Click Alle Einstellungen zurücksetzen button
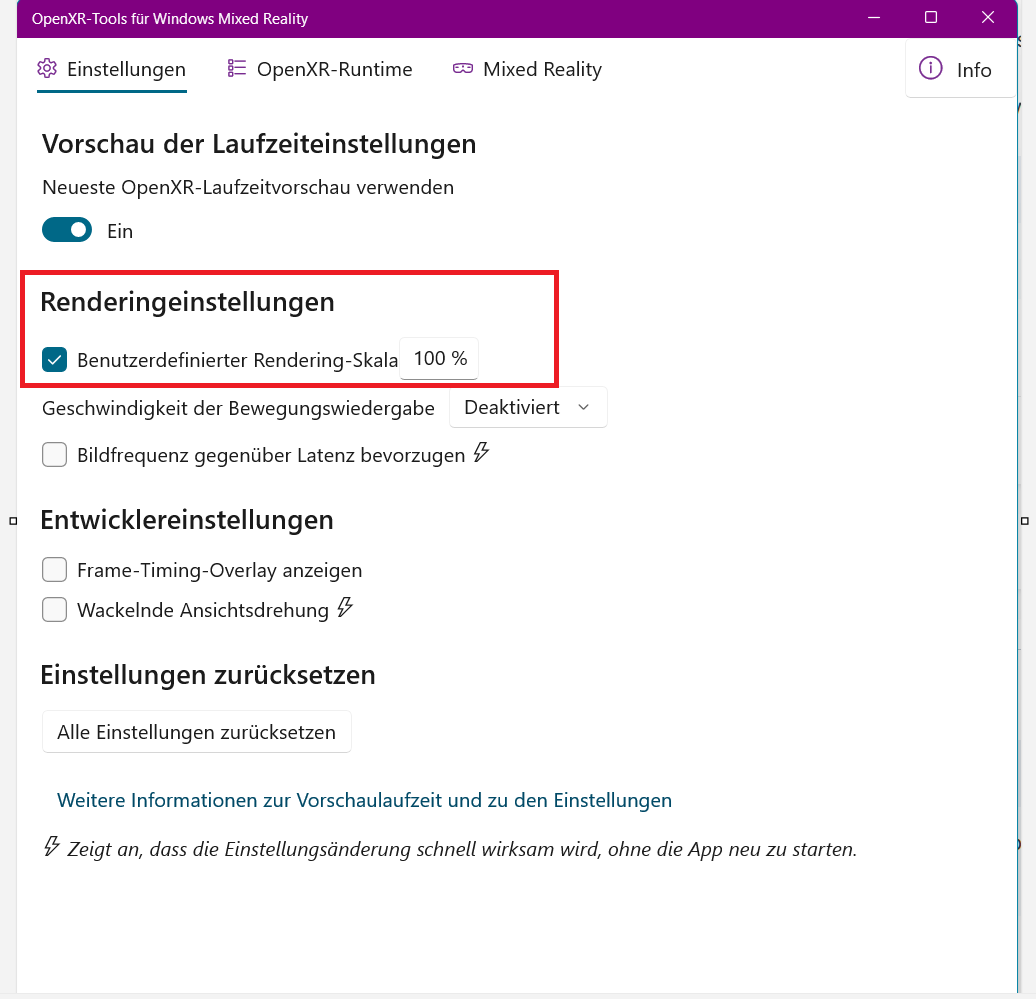This screenshot has height=999, width=1036. (196, 731)
